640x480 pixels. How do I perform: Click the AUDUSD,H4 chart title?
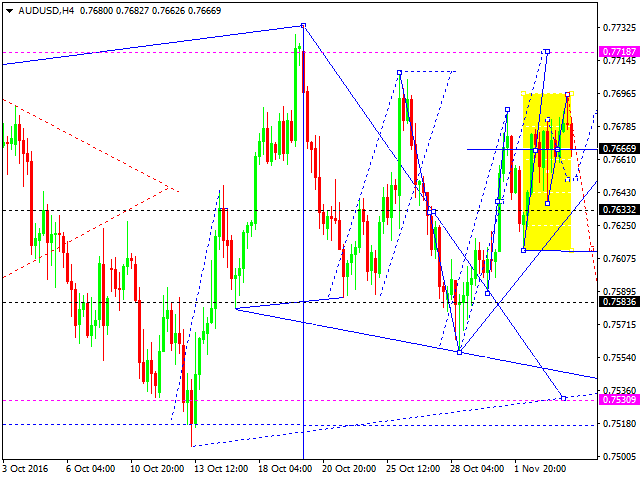(x=46, y=11)
